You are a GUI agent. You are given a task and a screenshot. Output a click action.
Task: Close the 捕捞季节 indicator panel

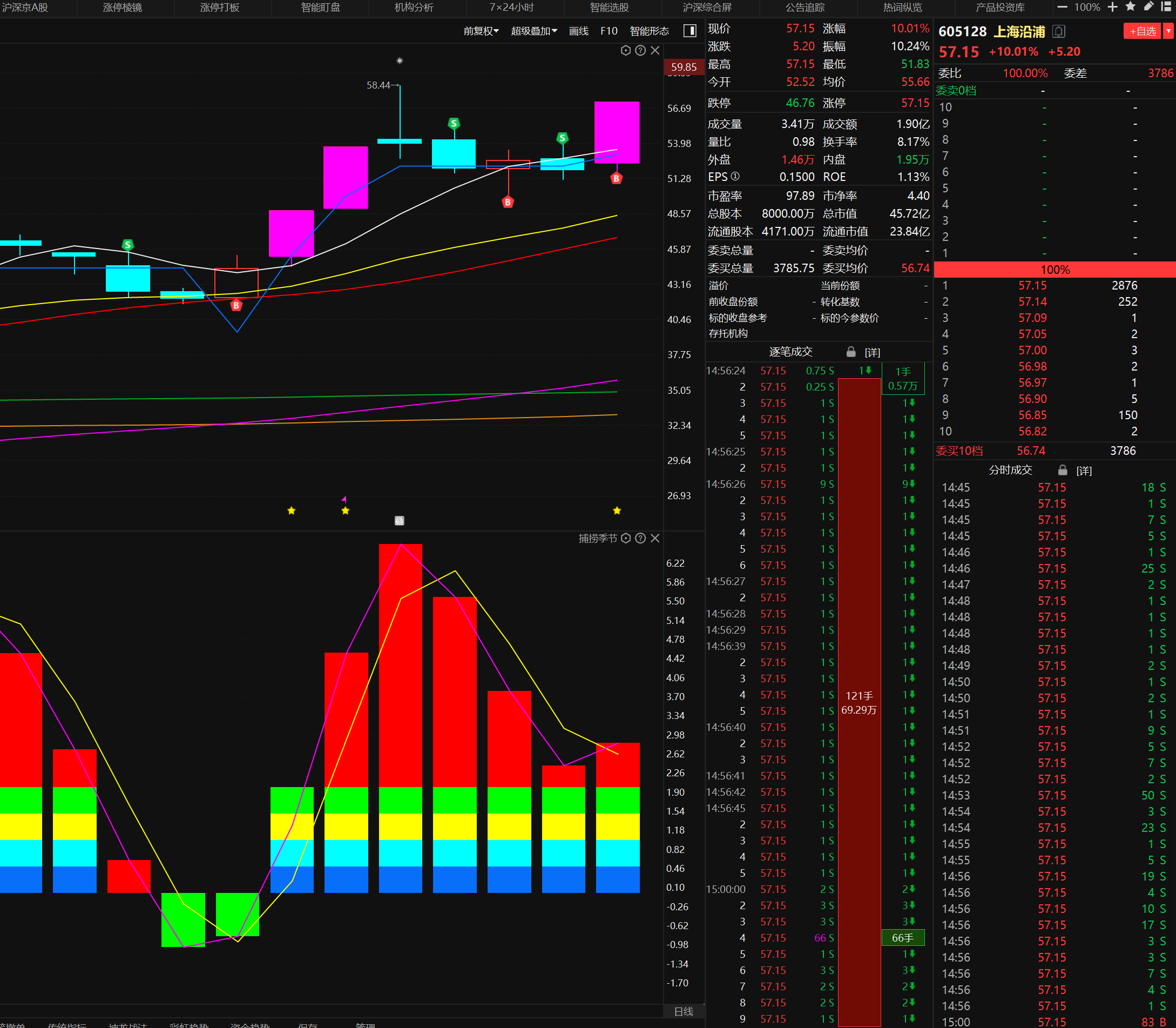(655, 538)
